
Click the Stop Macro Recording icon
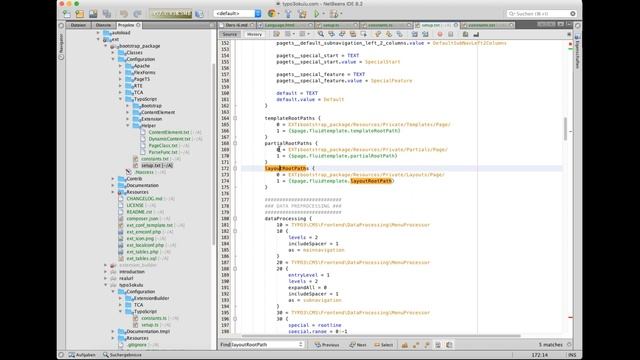[x=451, y=34]
